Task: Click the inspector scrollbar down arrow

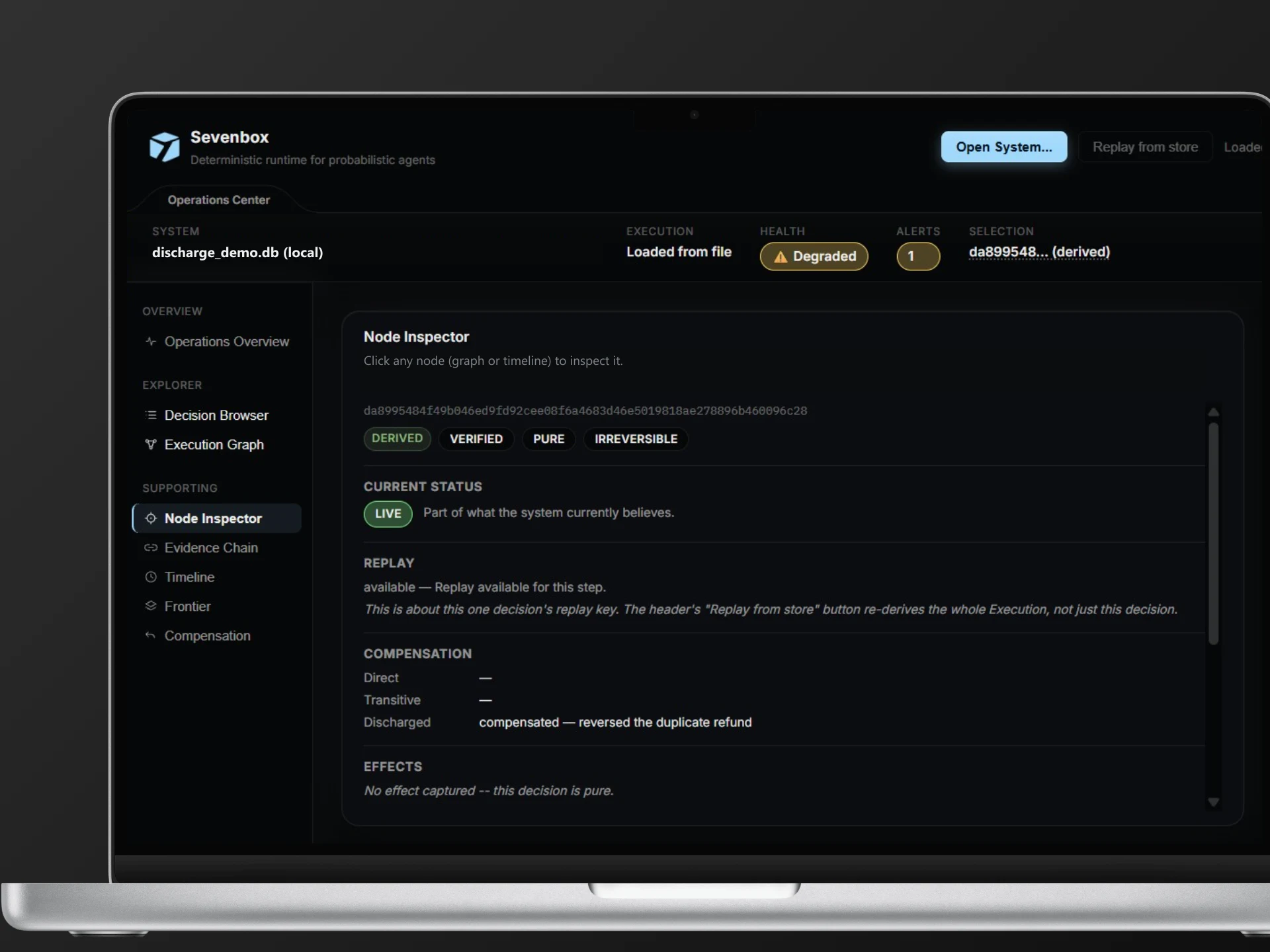Action: click(x=1213, y=802)
